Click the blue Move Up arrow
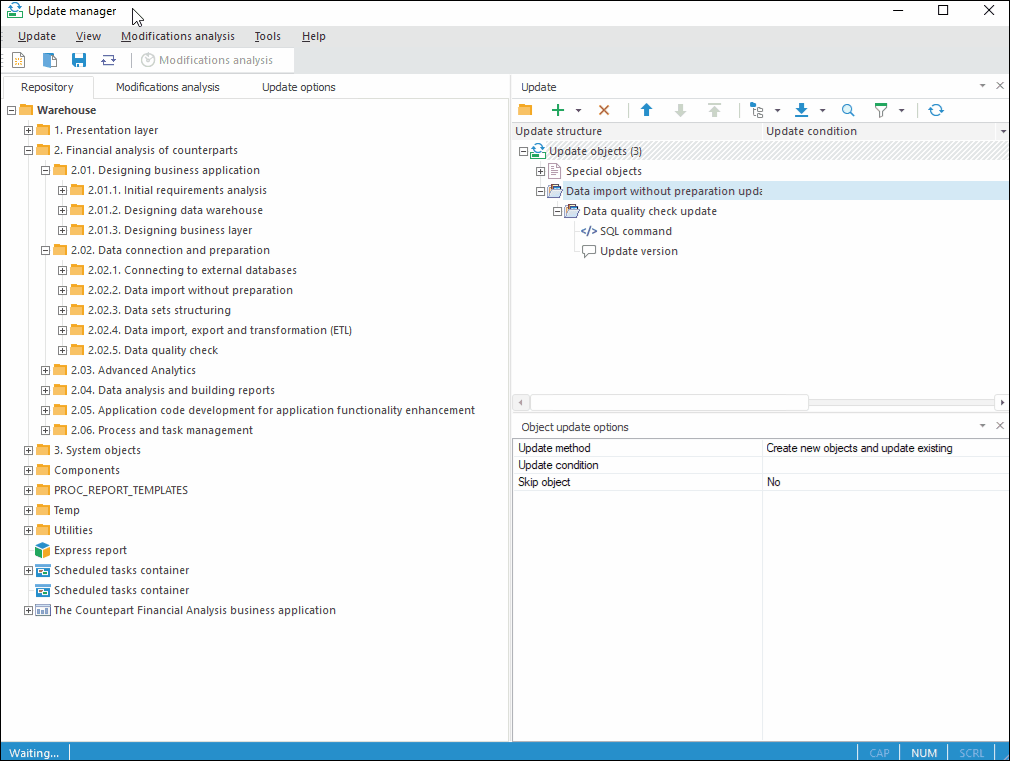This screenshot has height=761, width=1010. pos(646,110)
